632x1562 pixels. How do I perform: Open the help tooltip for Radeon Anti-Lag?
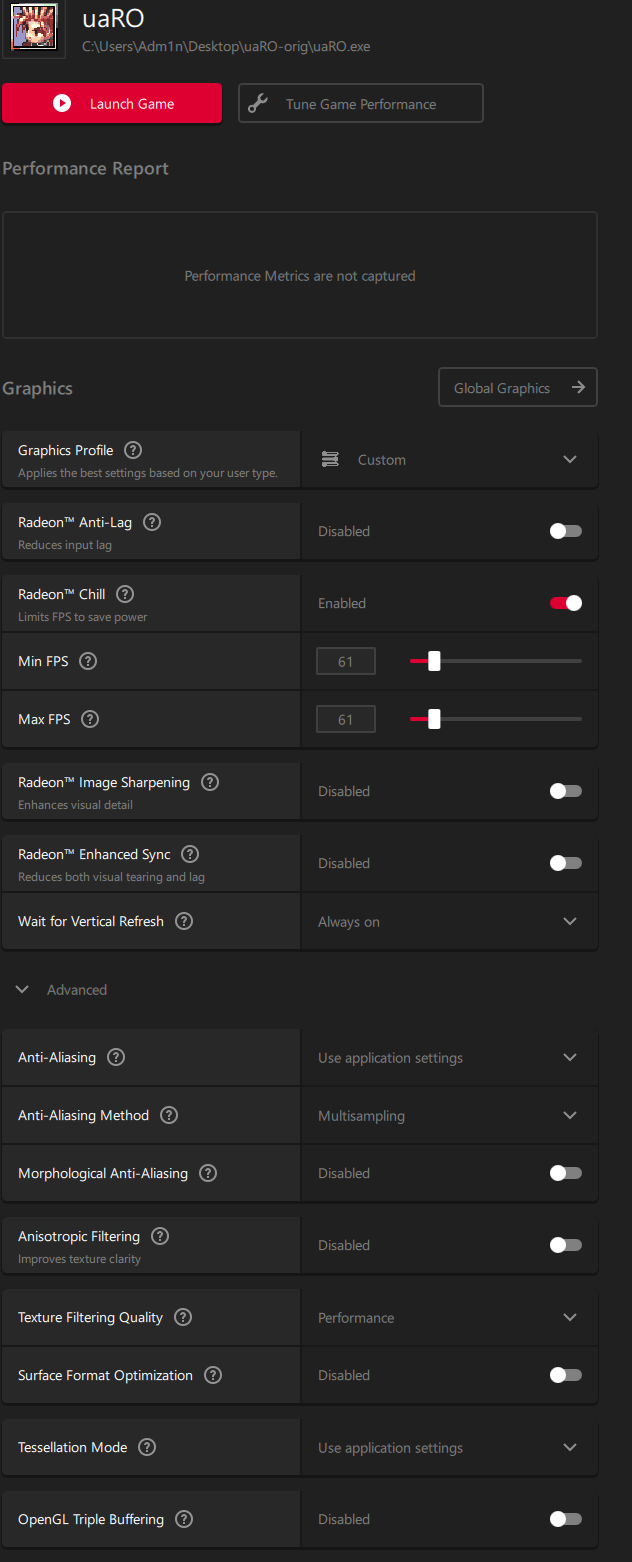152,522
